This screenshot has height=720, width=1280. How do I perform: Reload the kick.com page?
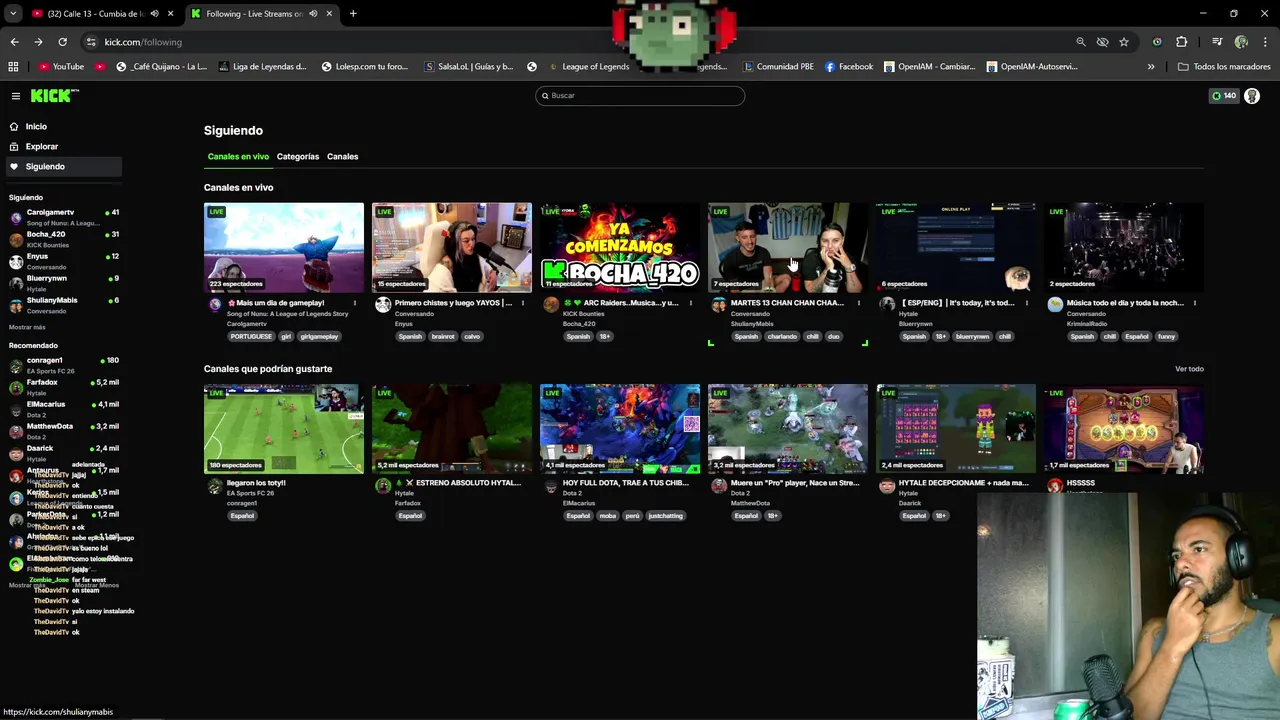[x=62, y=42]
